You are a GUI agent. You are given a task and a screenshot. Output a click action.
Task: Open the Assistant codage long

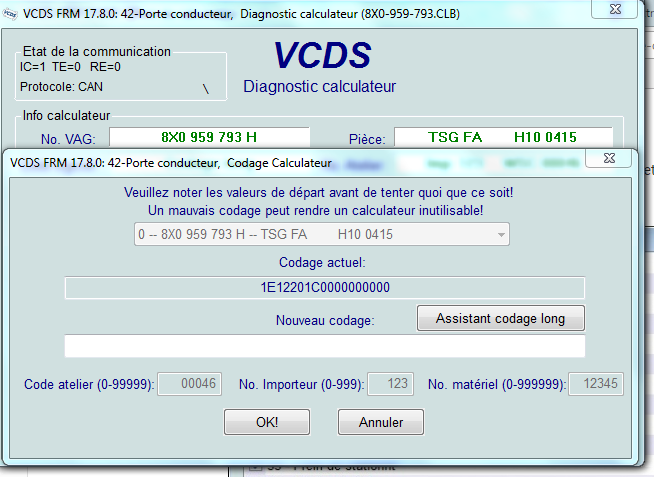[501, 318]
